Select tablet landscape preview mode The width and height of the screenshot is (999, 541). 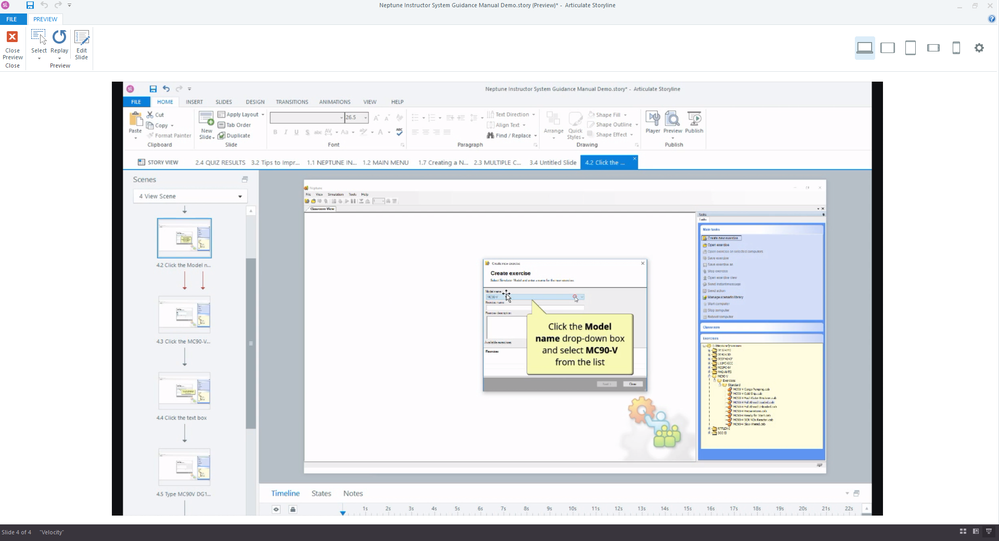coord(888,48)
